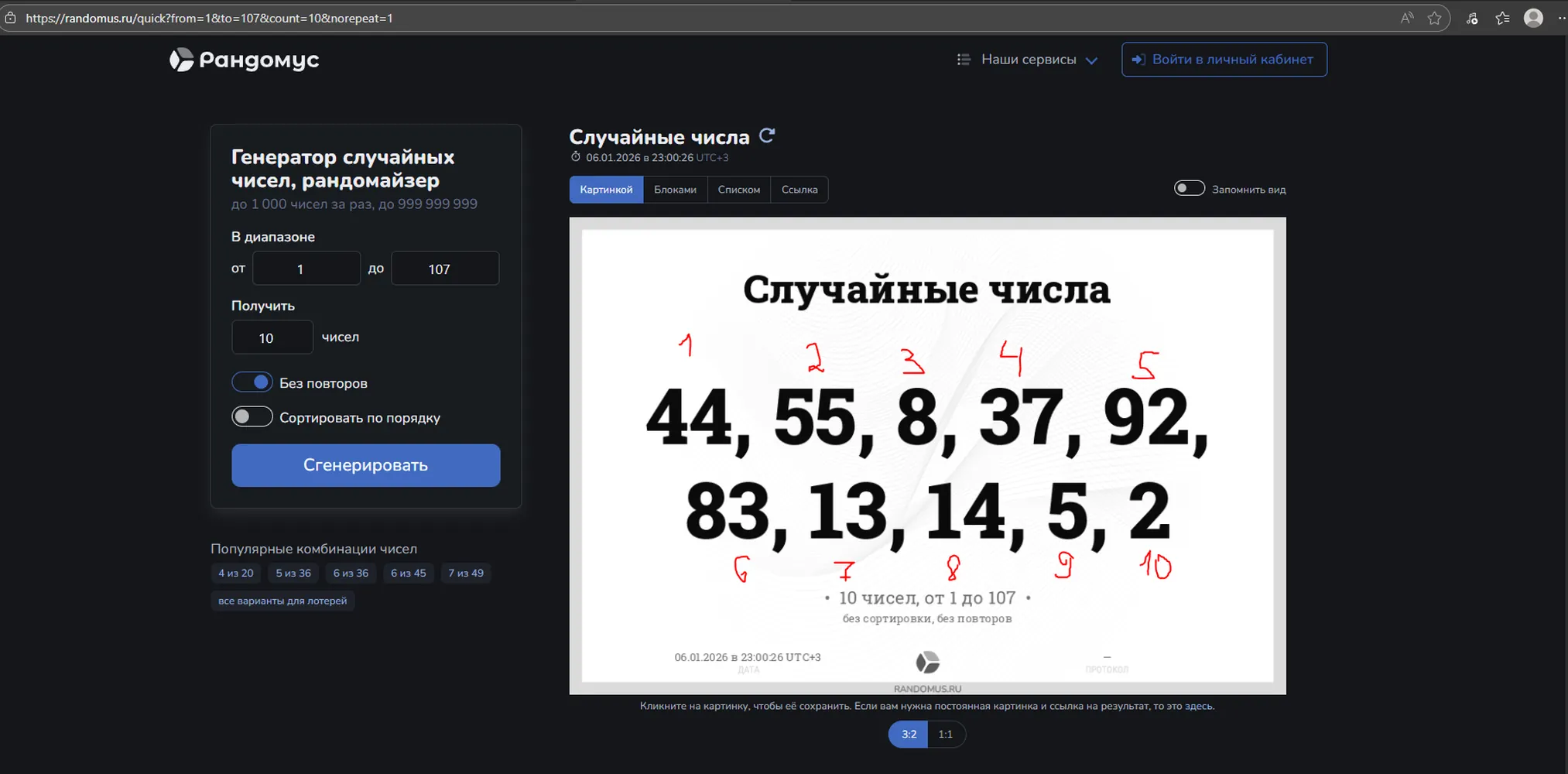This screenshot has width=1568, height=774.
Task: Click the site lock icon in address bar
Action: [10, 18]
